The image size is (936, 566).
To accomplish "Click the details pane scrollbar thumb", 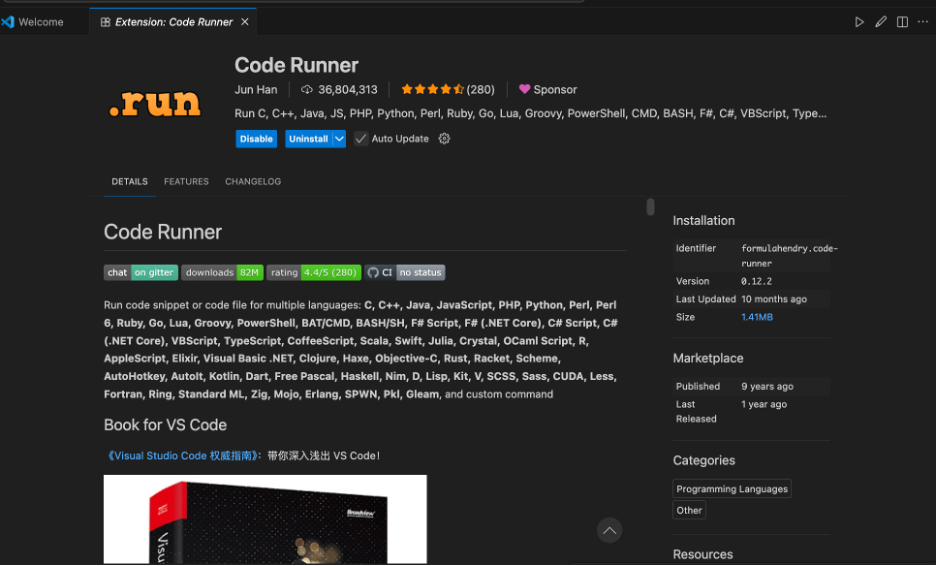I will 650,207.
